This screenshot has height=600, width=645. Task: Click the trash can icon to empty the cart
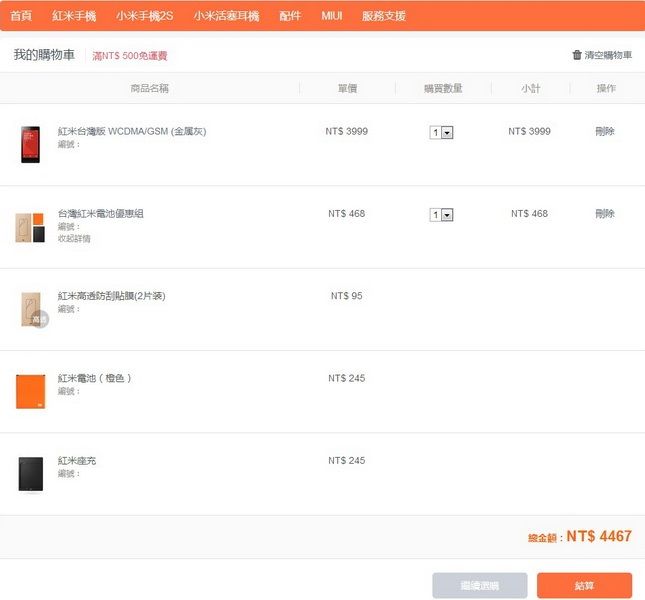pyautogui.click(x=577, y=55)
